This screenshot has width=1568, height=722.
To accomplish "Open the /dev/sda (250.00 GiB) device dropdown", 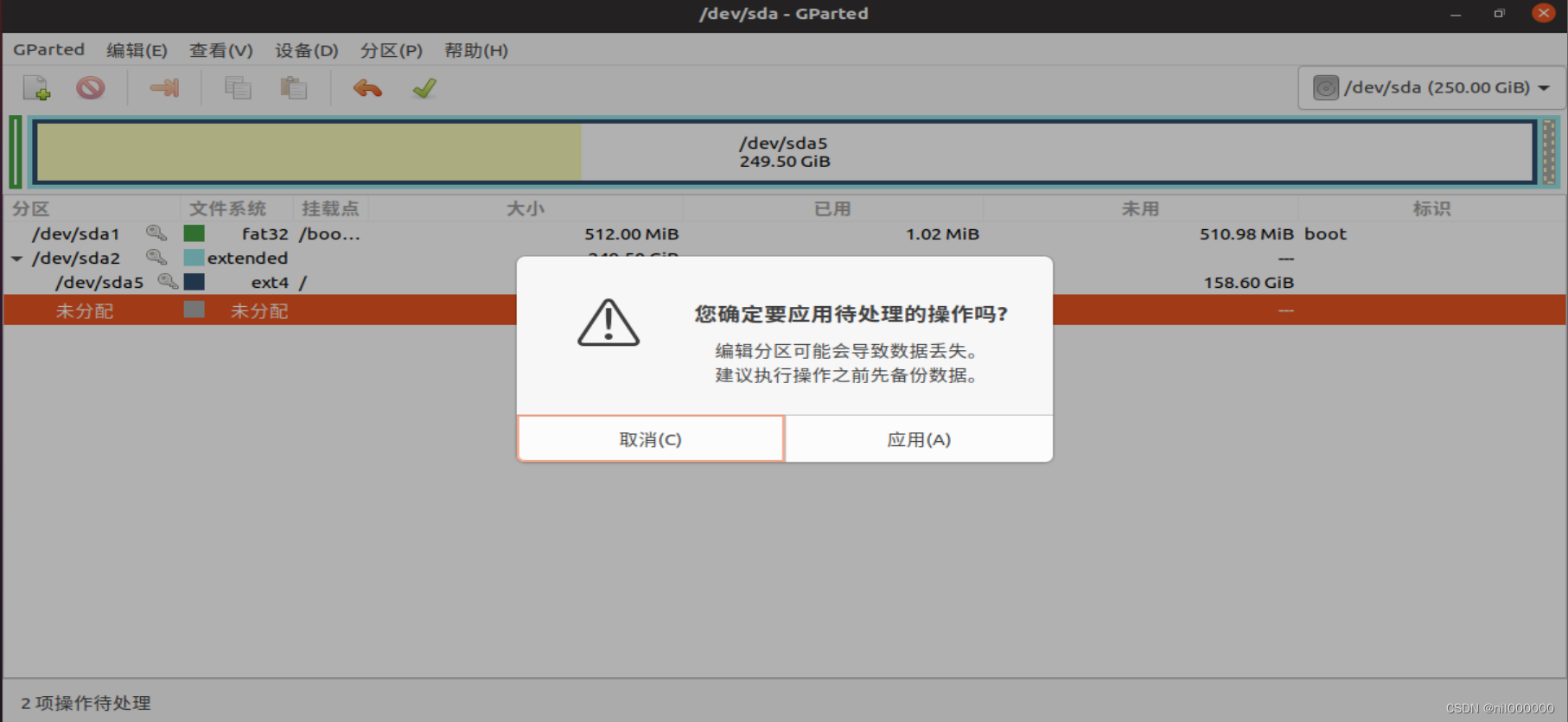I will pos(1431,87).
